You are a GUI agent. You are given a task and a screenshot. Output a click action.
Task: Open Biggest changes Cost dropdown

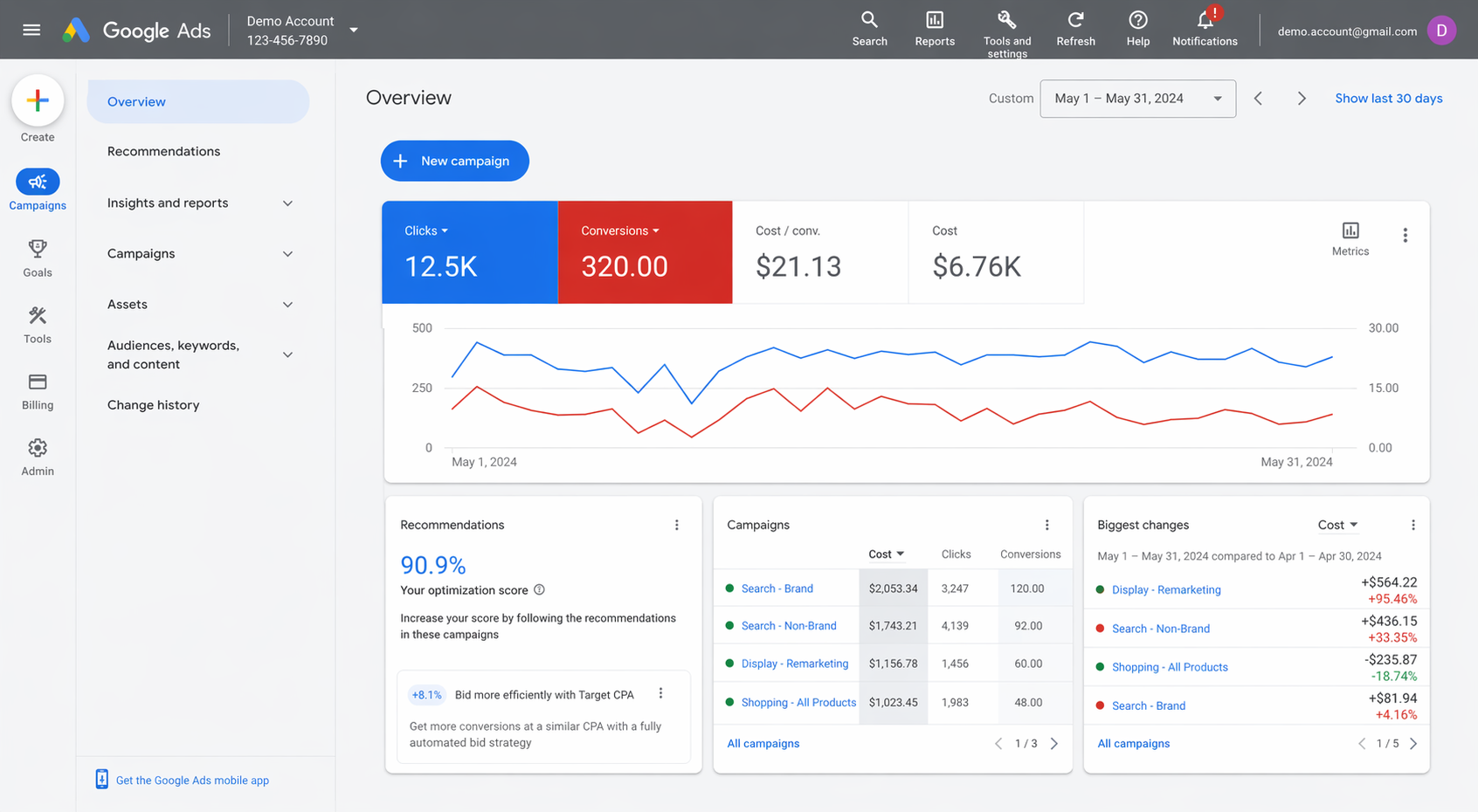(1337, 525)
